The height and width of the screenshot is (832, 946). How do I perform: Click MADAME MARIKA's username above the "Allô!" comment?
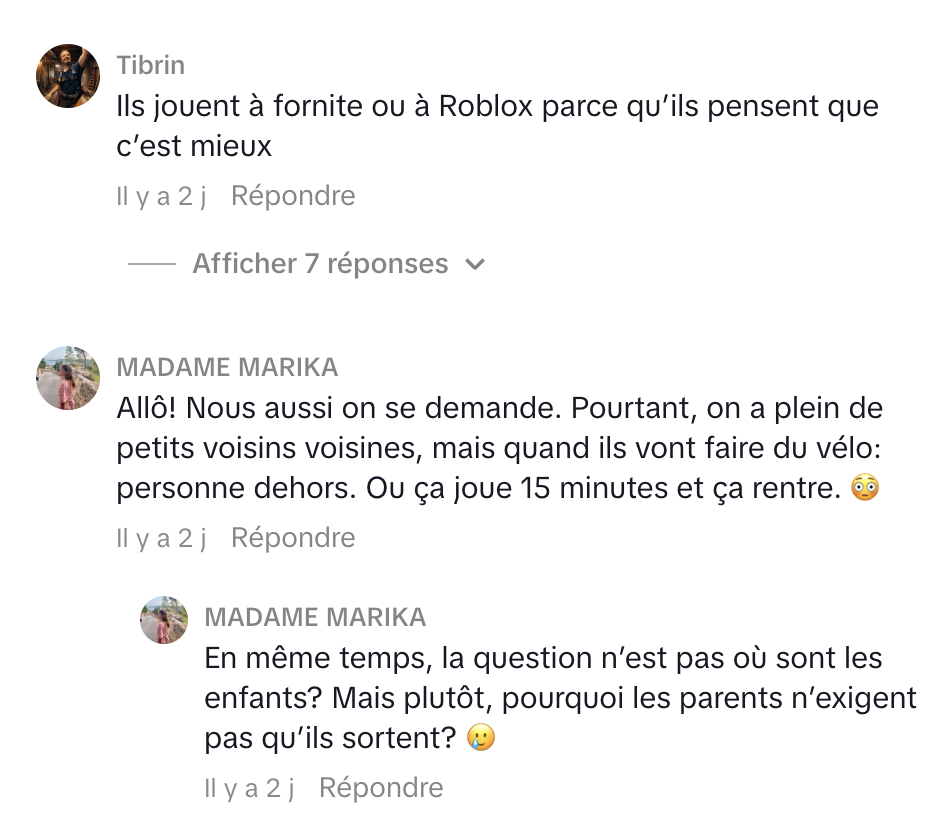point(227,368)
